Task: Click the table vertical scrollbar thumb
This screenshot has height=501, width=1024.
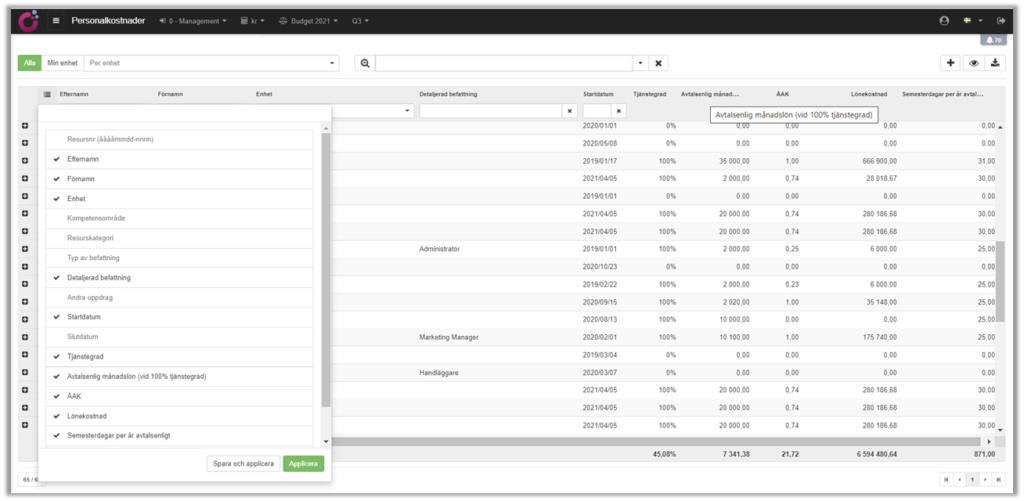Action: 1001,281
